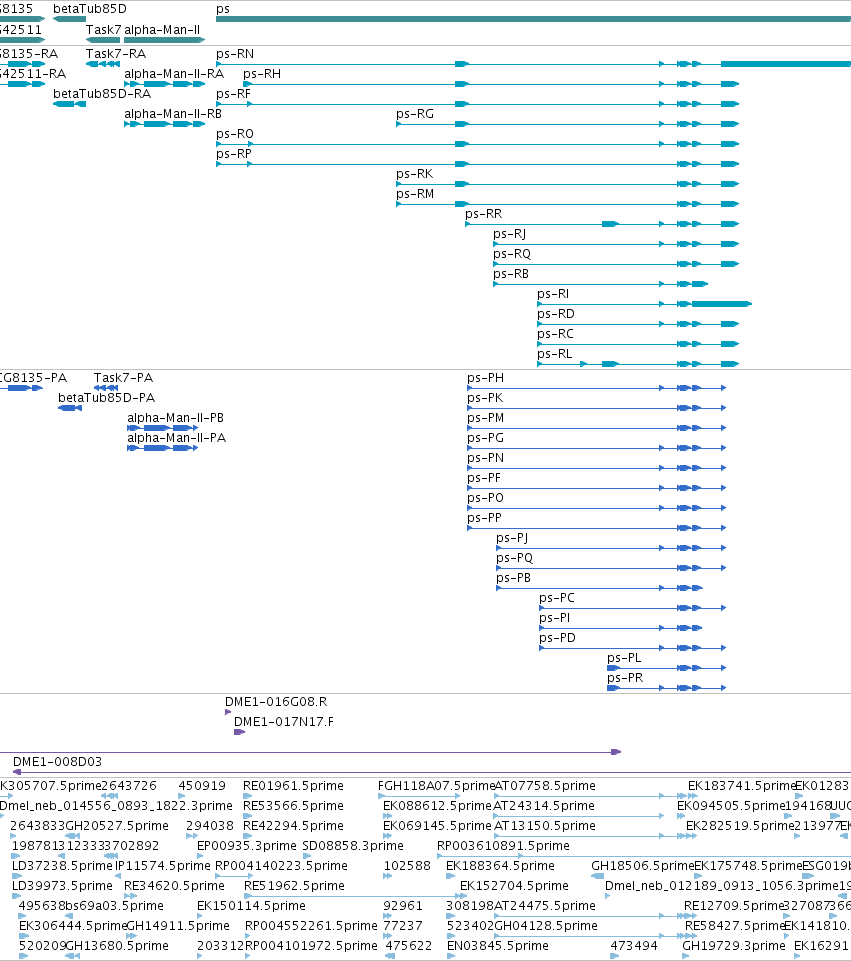Click the alpha-Man-II gene label
Viewport: 851px width, 961px height.
point(162,29)
